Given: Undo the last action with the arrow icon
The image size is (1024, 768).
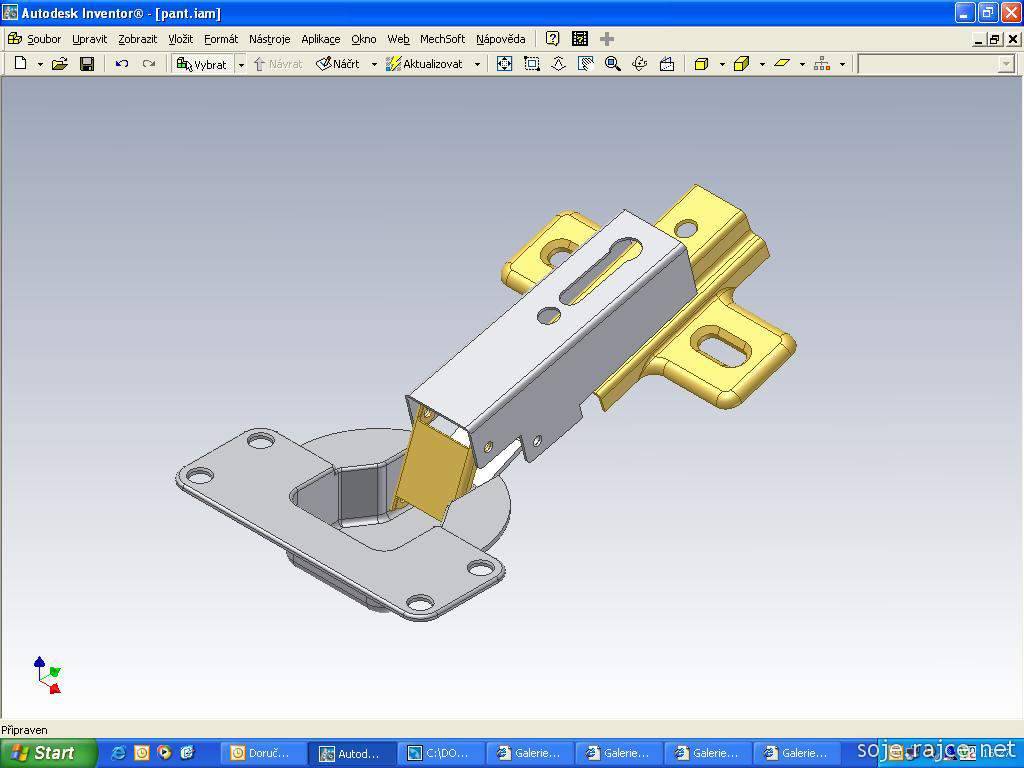Looking at the screenshot, I should pos(121,64).
